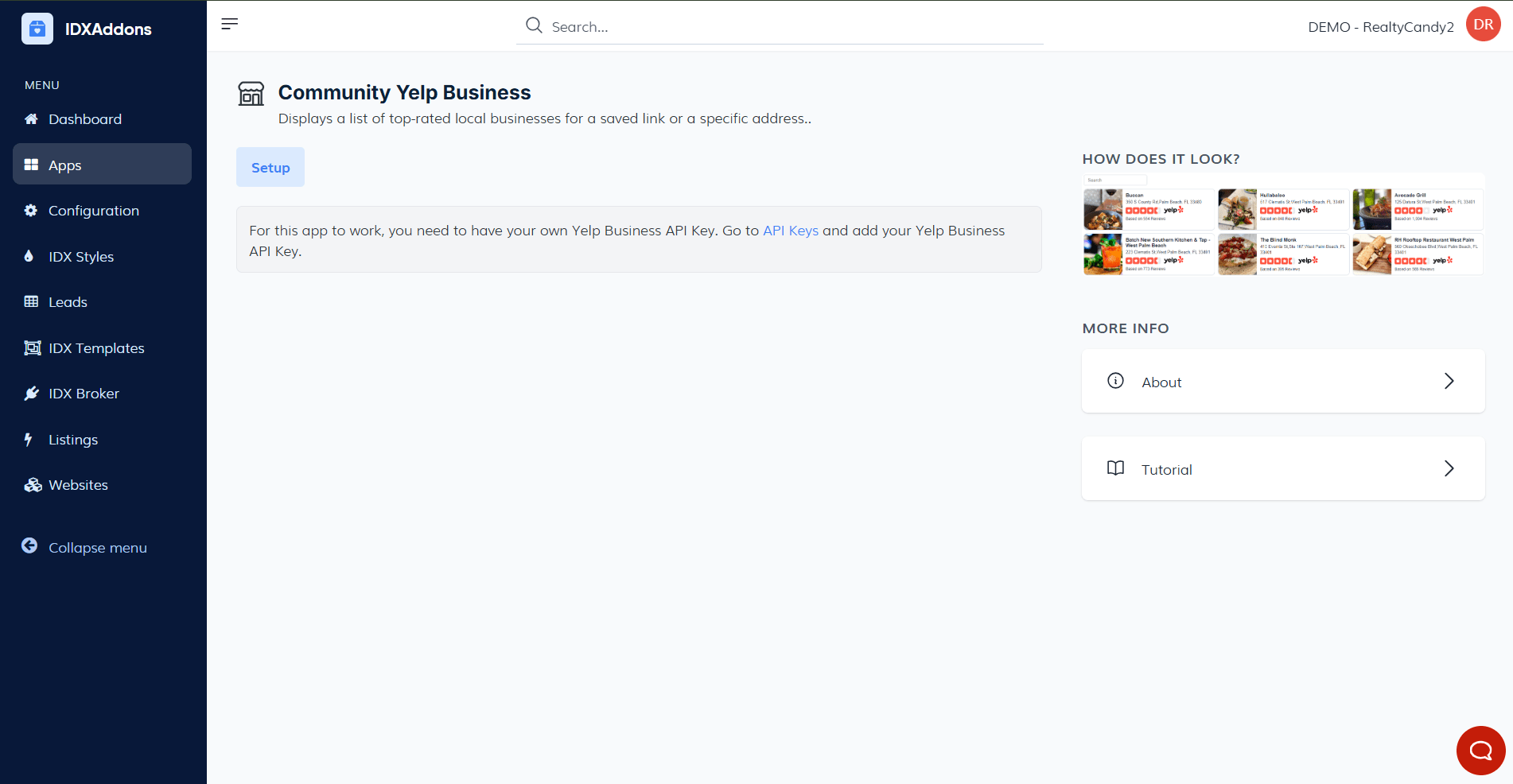
Task: Go to Dashboard in sidebar
Action: [x=85, y=119]
